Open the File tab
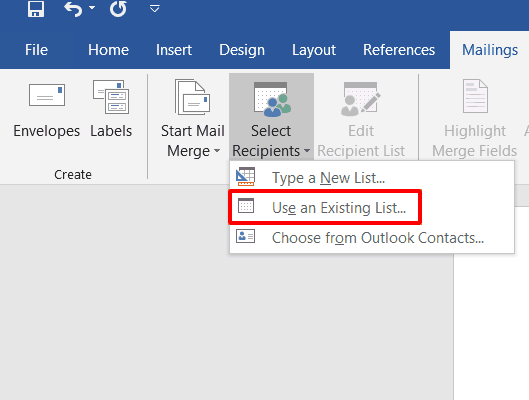This screenshot has width=529, height=400. click(x=36, y=50)
